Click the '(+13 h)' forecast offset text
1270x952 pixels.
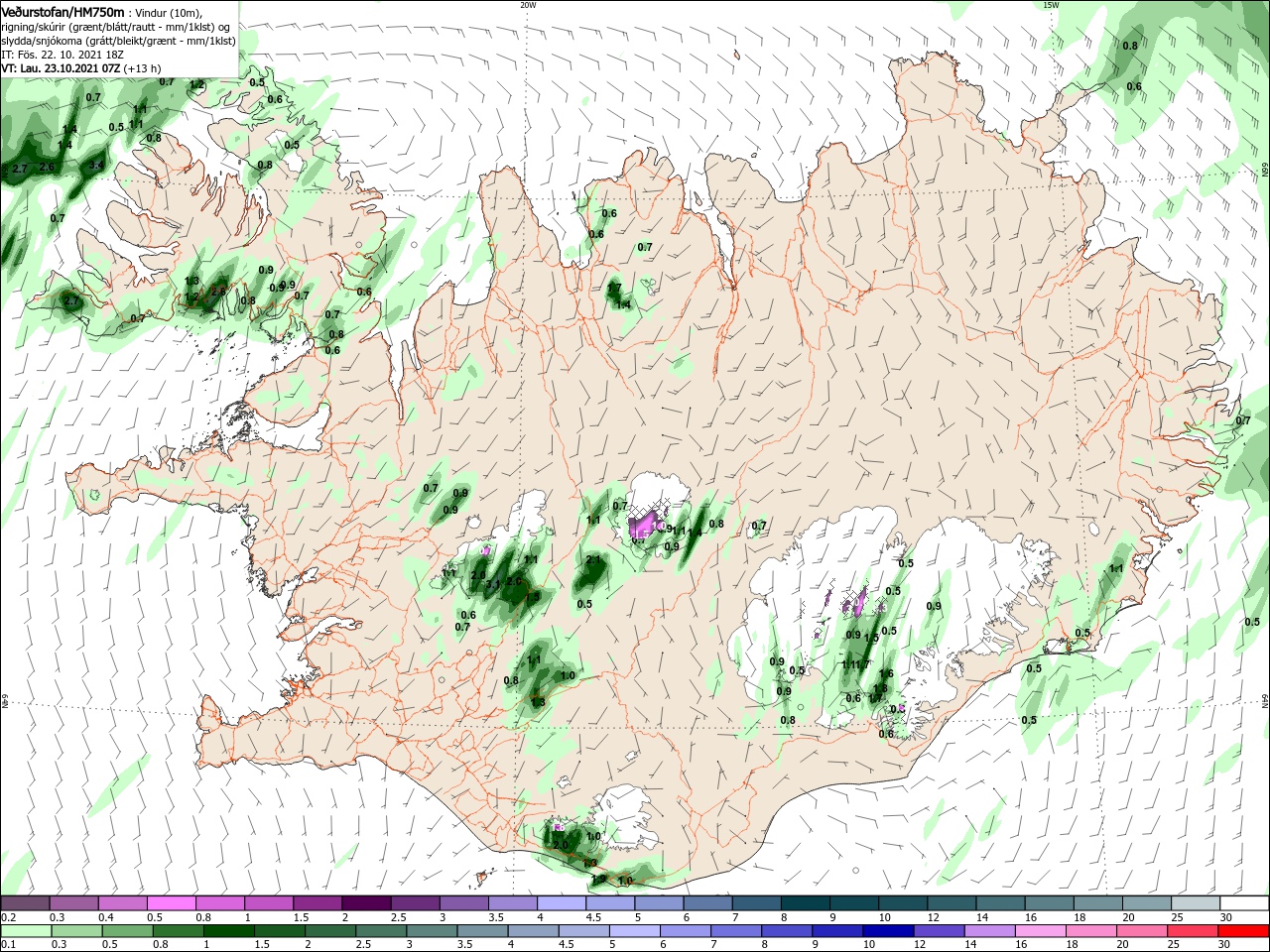pyautogui.click(x=143, y=68)
